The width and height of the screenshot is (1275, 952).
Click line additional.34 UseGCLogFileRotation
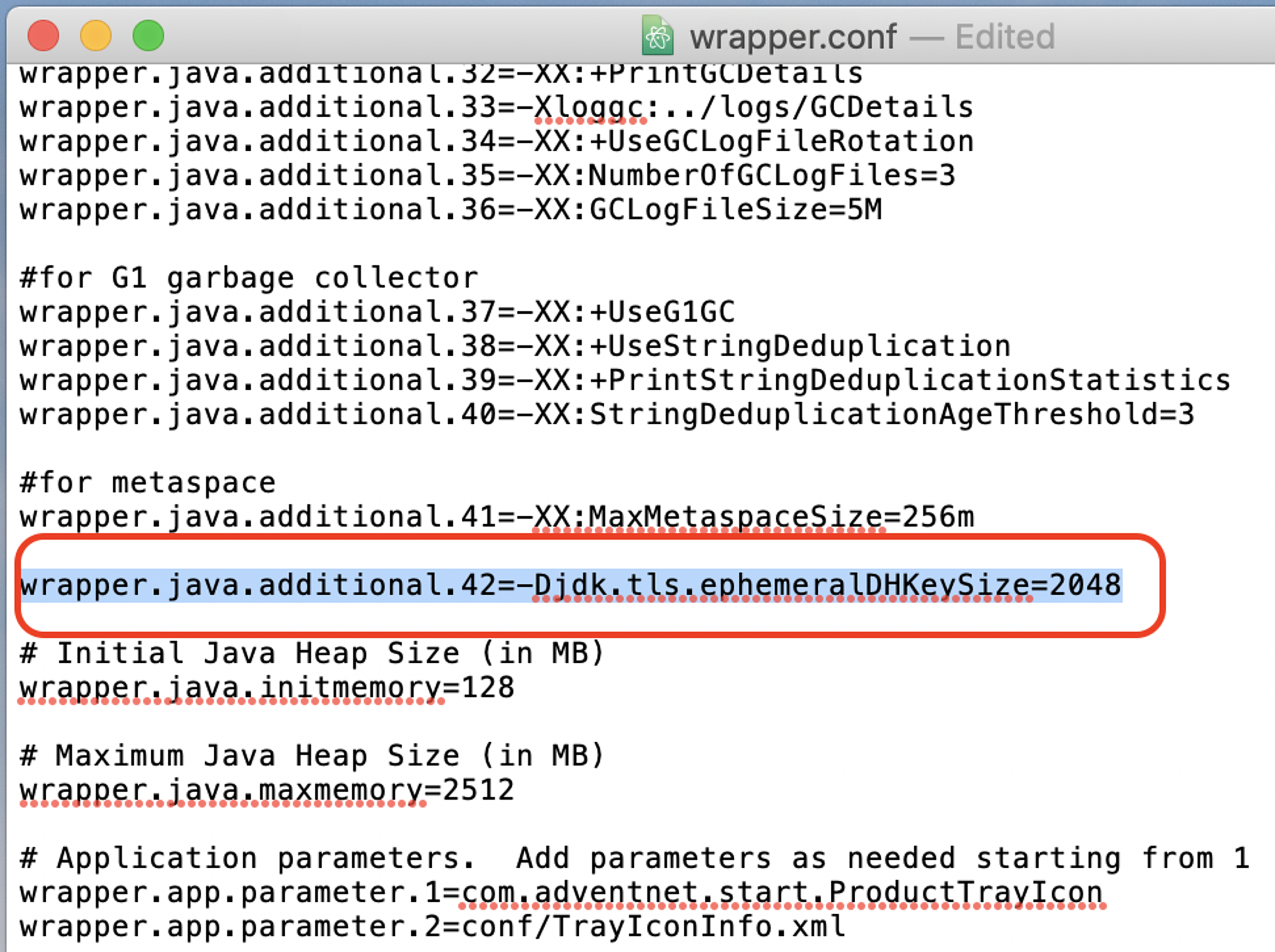[497, 142]
